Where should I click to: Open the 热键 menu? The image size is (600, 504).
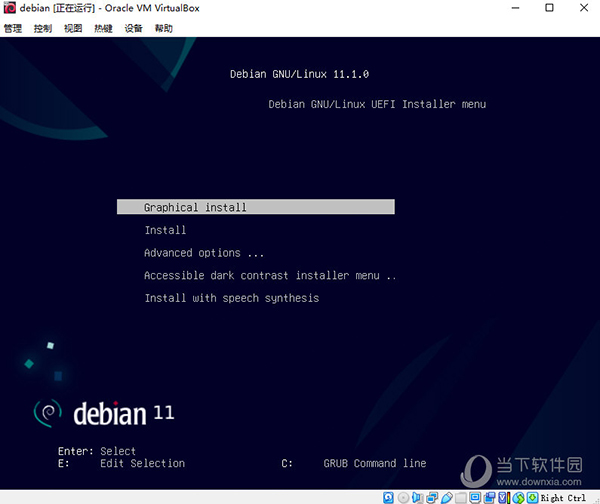pos(103,28)
